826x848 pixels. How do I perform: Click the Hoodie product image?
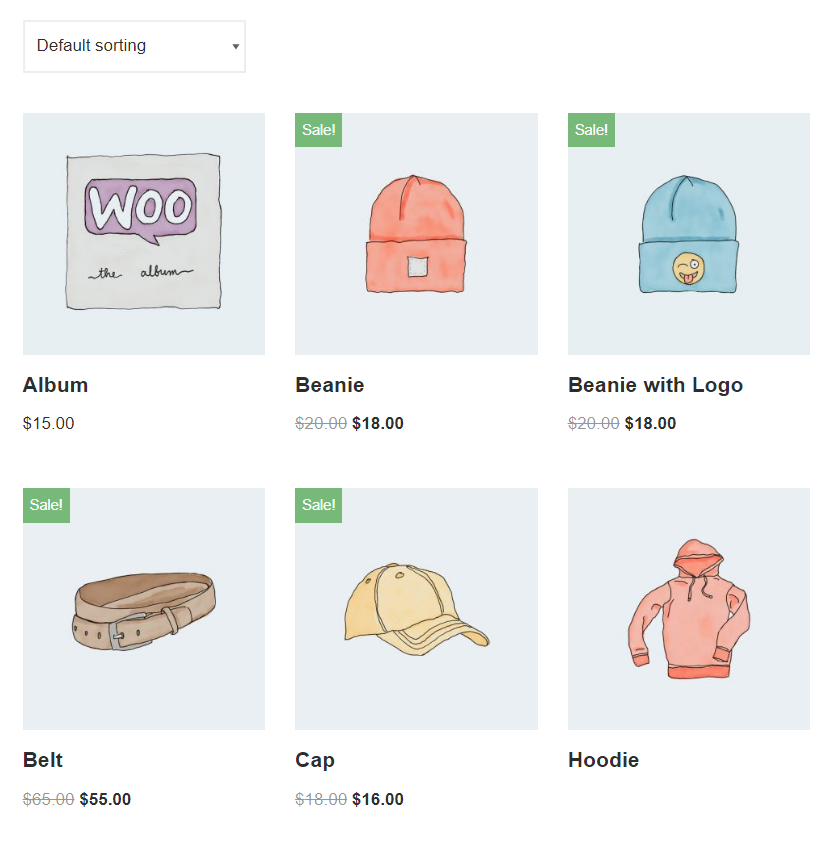click(688, 608)
